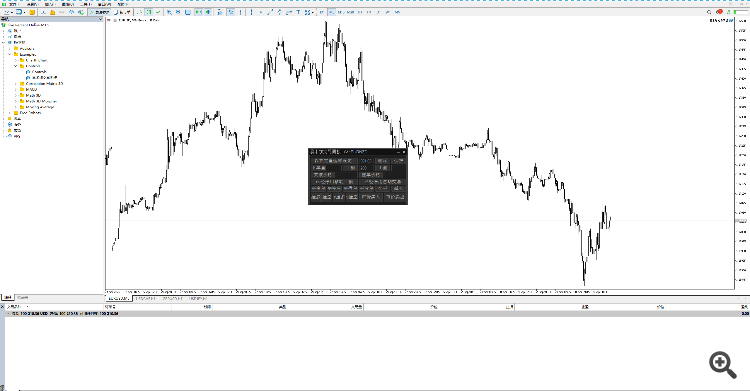Click the tile windows grid icon
The image size is (750, 391).
tap(188, 12)
